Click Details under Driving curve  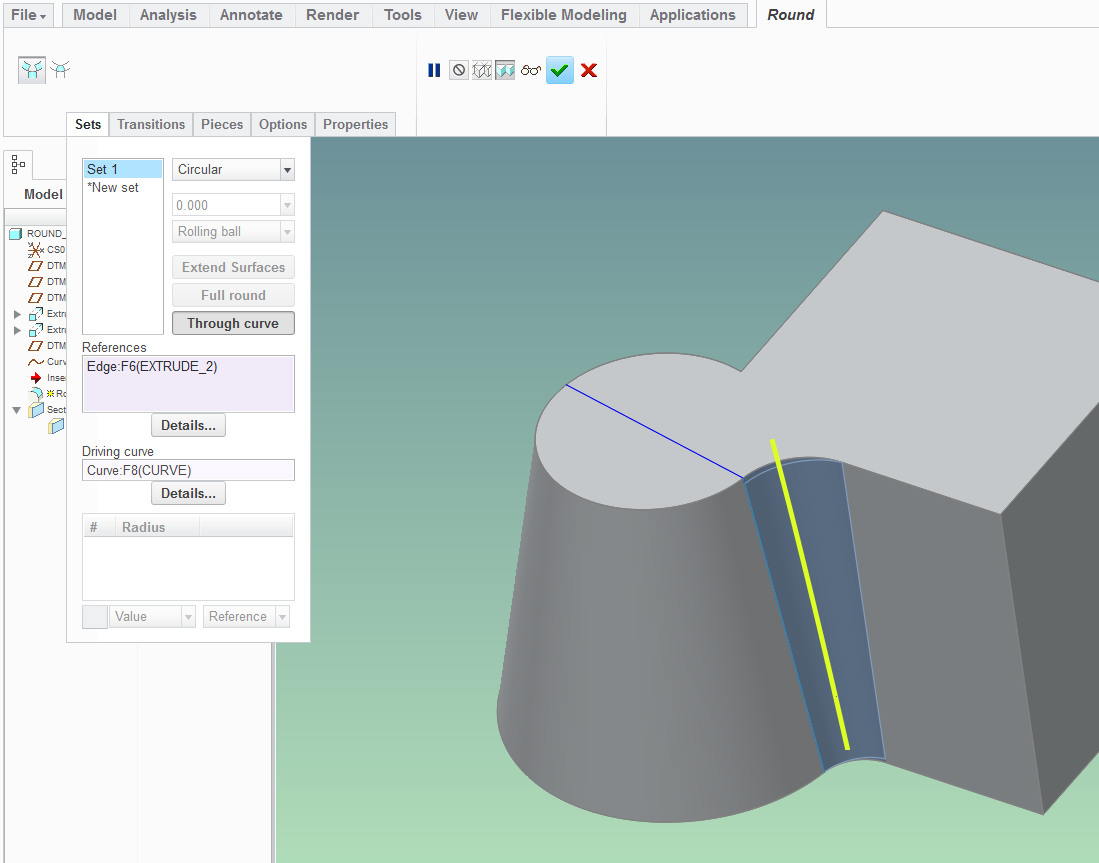(189, 494)
